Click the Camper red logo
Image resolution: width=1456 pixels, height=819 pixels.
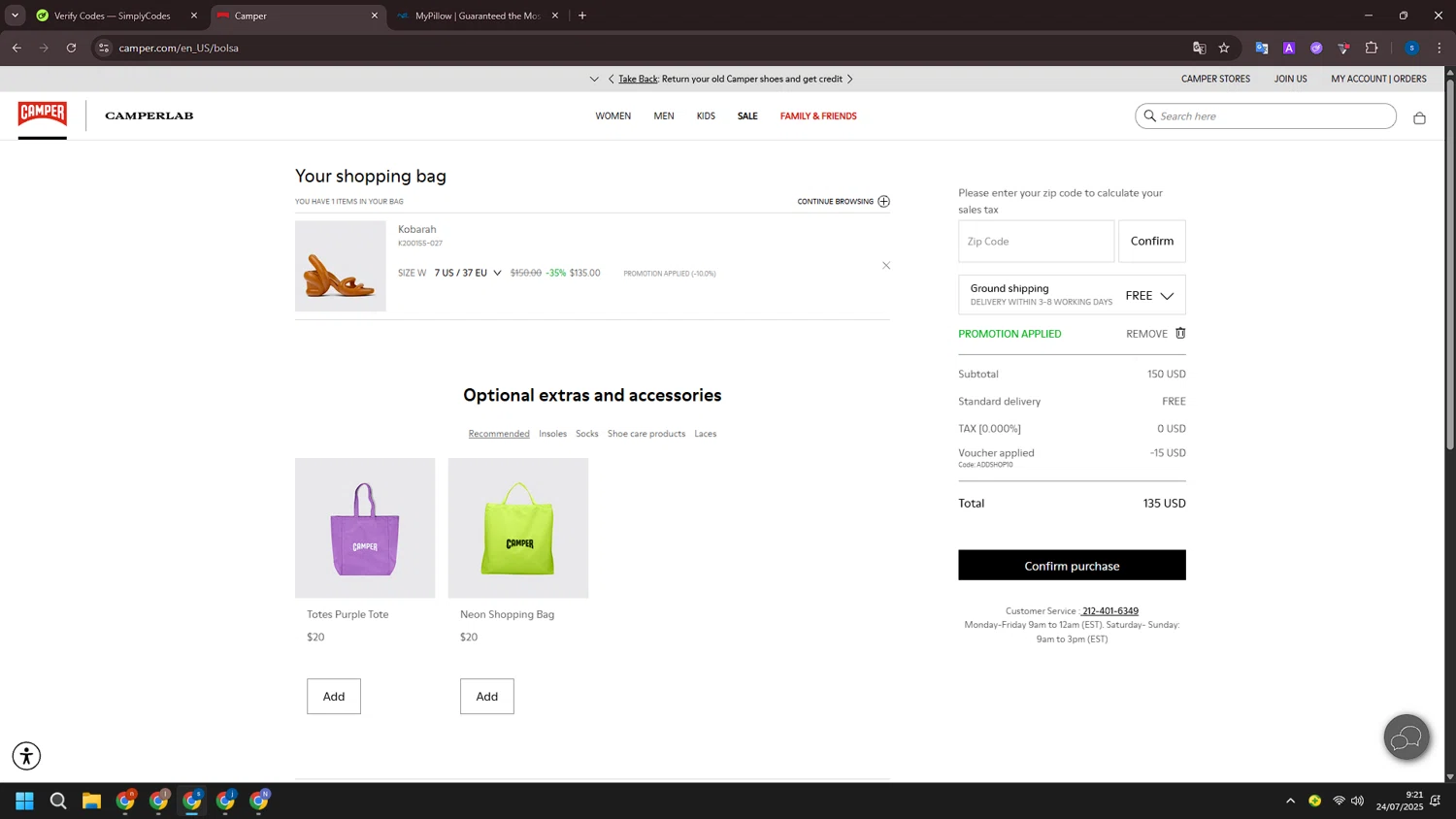pos(43,115)
